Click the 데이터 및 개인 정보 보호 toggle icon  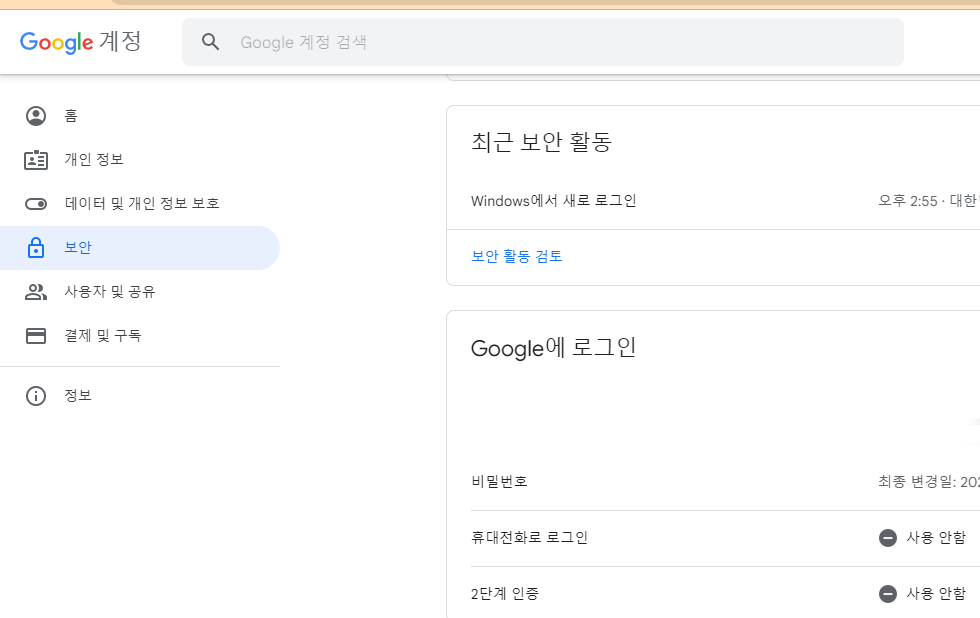click(x=36, y=204)
